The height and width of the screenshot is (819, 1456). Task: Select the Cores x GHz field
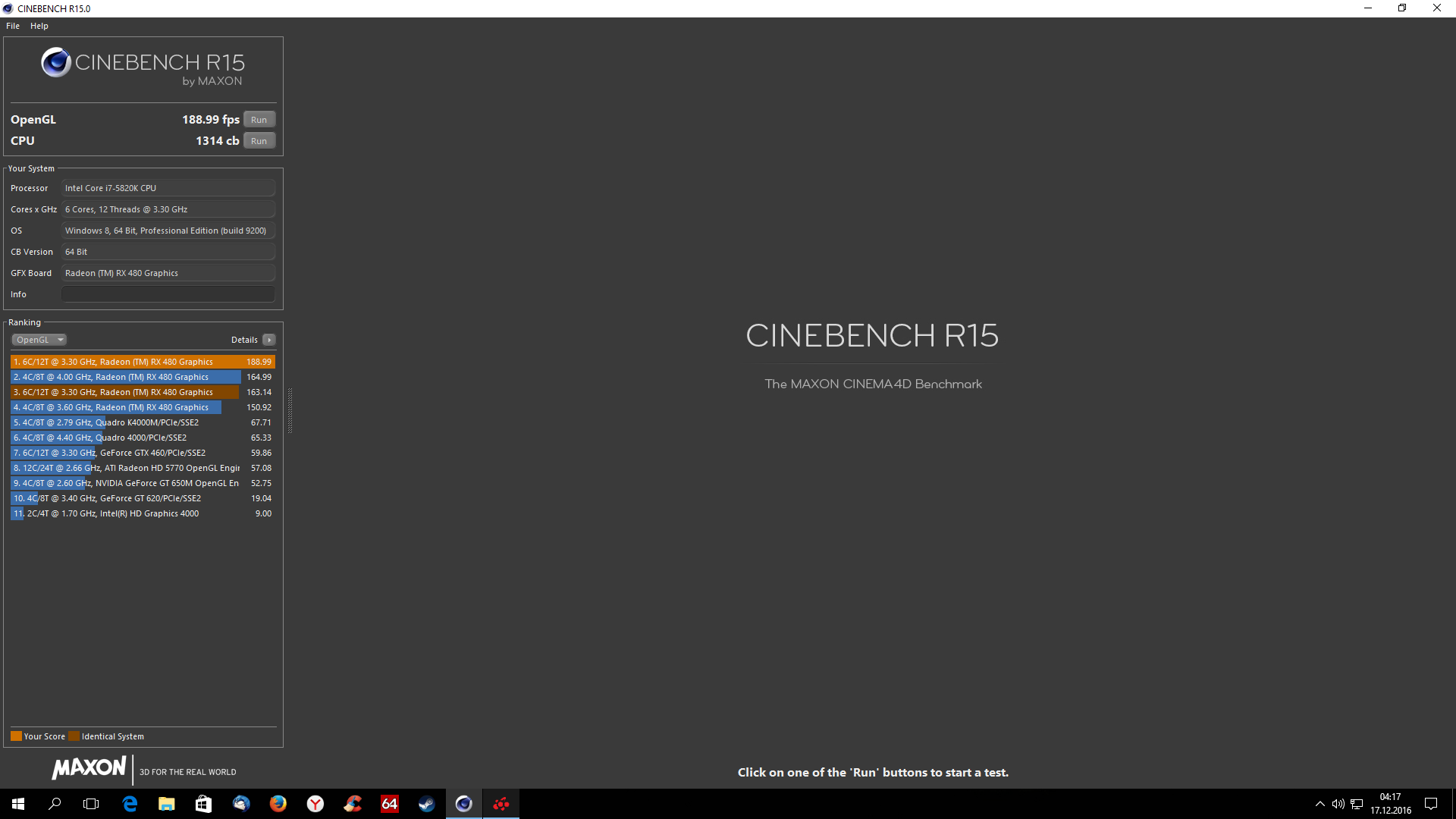click(168, 209)
